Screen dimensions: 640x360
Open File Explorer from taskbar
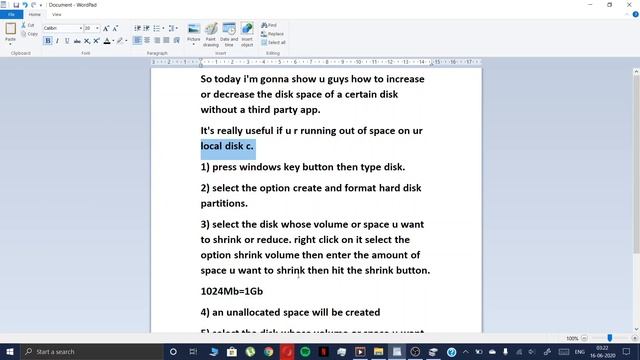tap(378, 351)
